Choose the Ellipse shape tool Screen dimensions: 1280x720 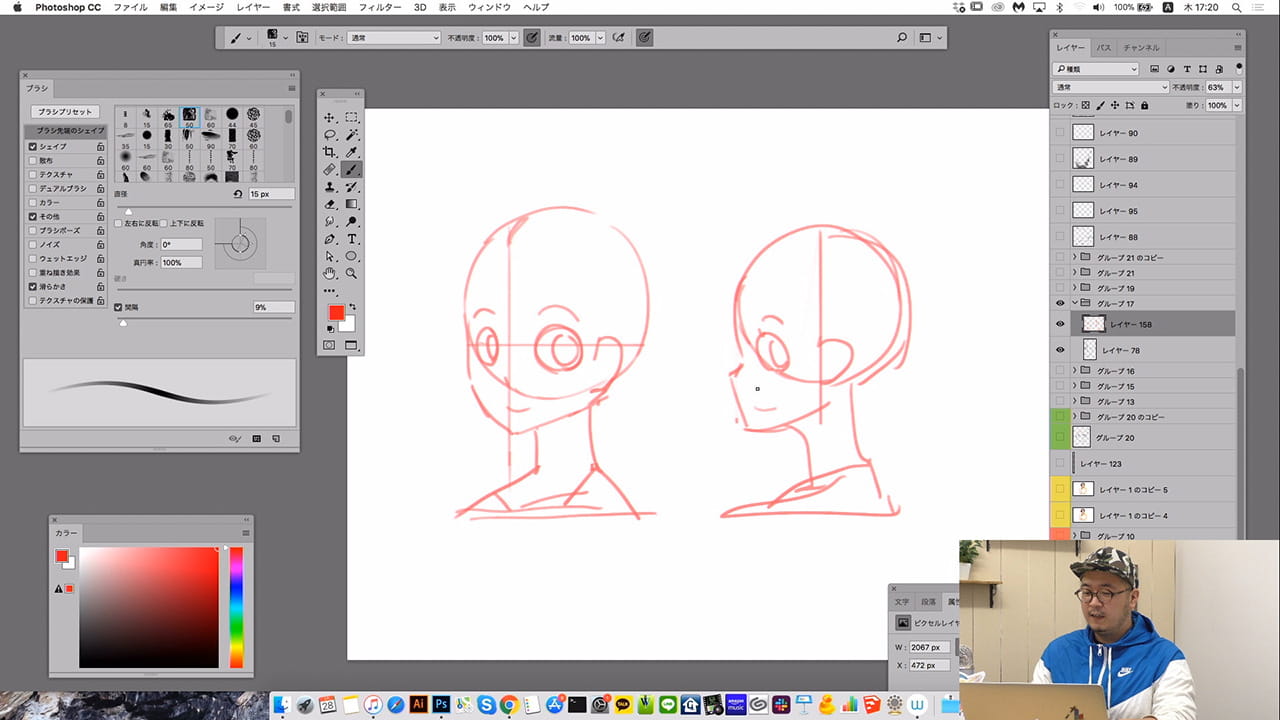click(x=352, y=256)
